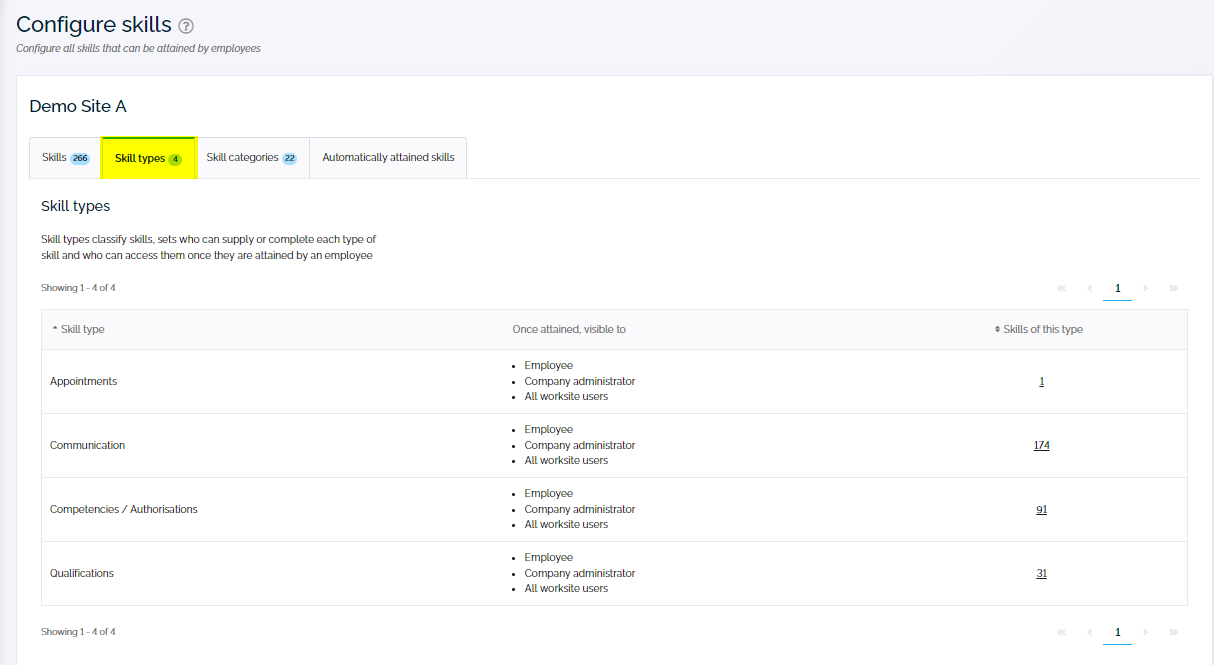Open the 174 skills link for Communication
The image size is (1214, 665).
tap(1041, 445)
